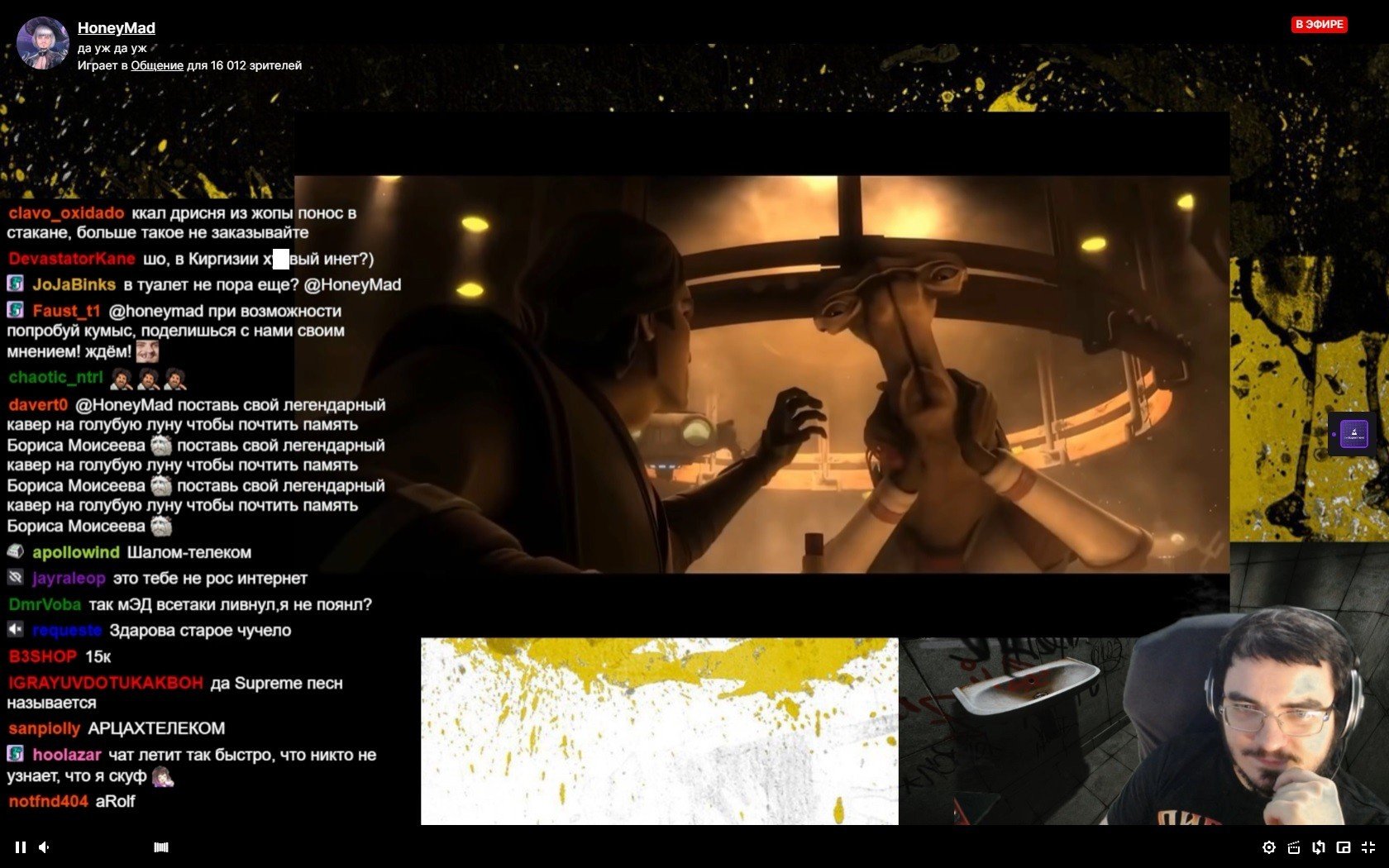Click the reset player arrows icon
The height and width of the screenshot is (868, 1389).
click(x=1319, y=847)
